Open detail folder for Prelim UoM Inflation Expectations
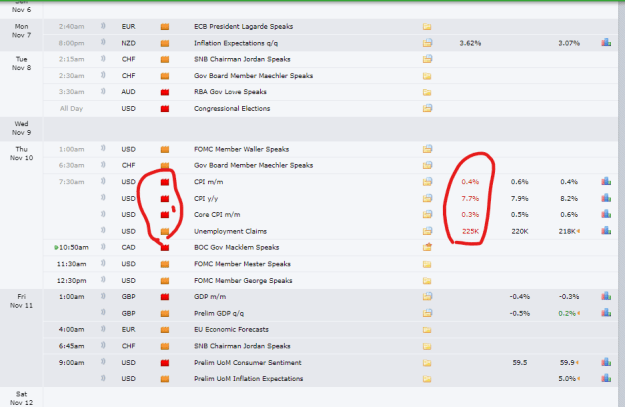Screen dimensions: 625x407 click(427, 379)
